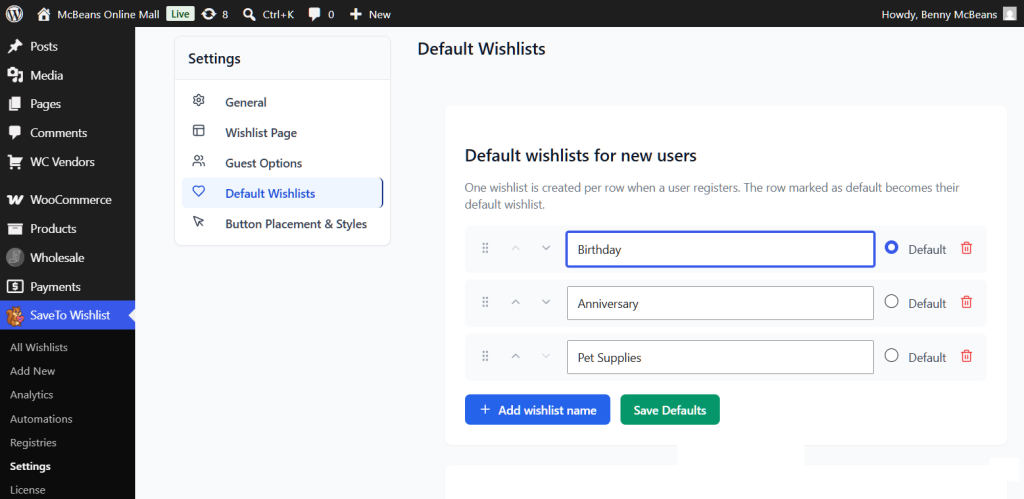Click the Payments dollar icon
The width and height of the screenshot is (1024, 499).
15,287
